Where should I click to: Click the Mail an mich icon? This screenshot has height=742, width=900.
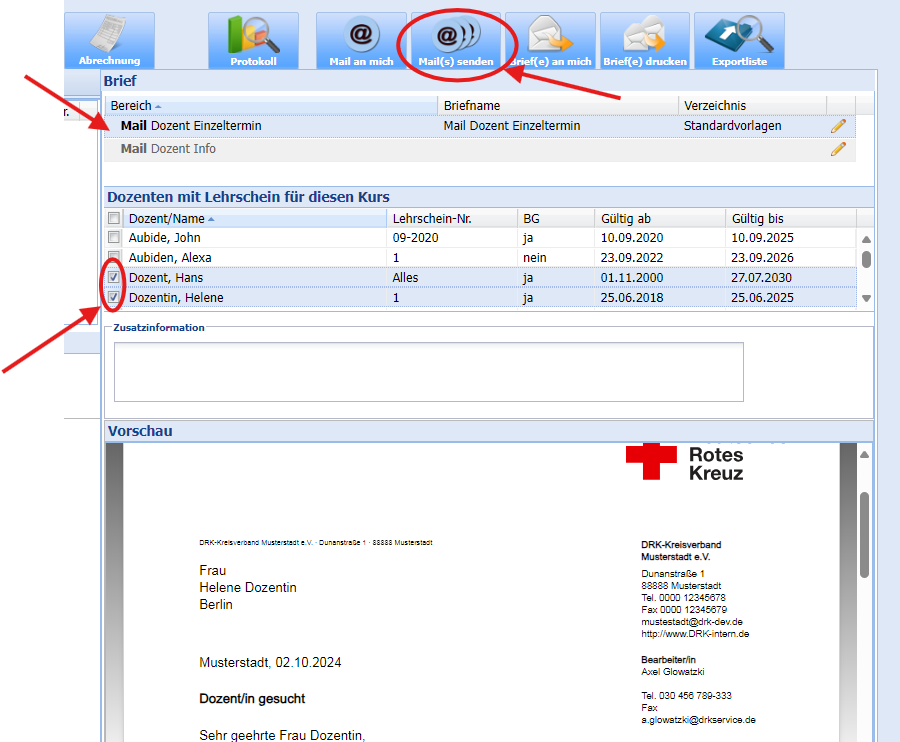click(361, 40)
